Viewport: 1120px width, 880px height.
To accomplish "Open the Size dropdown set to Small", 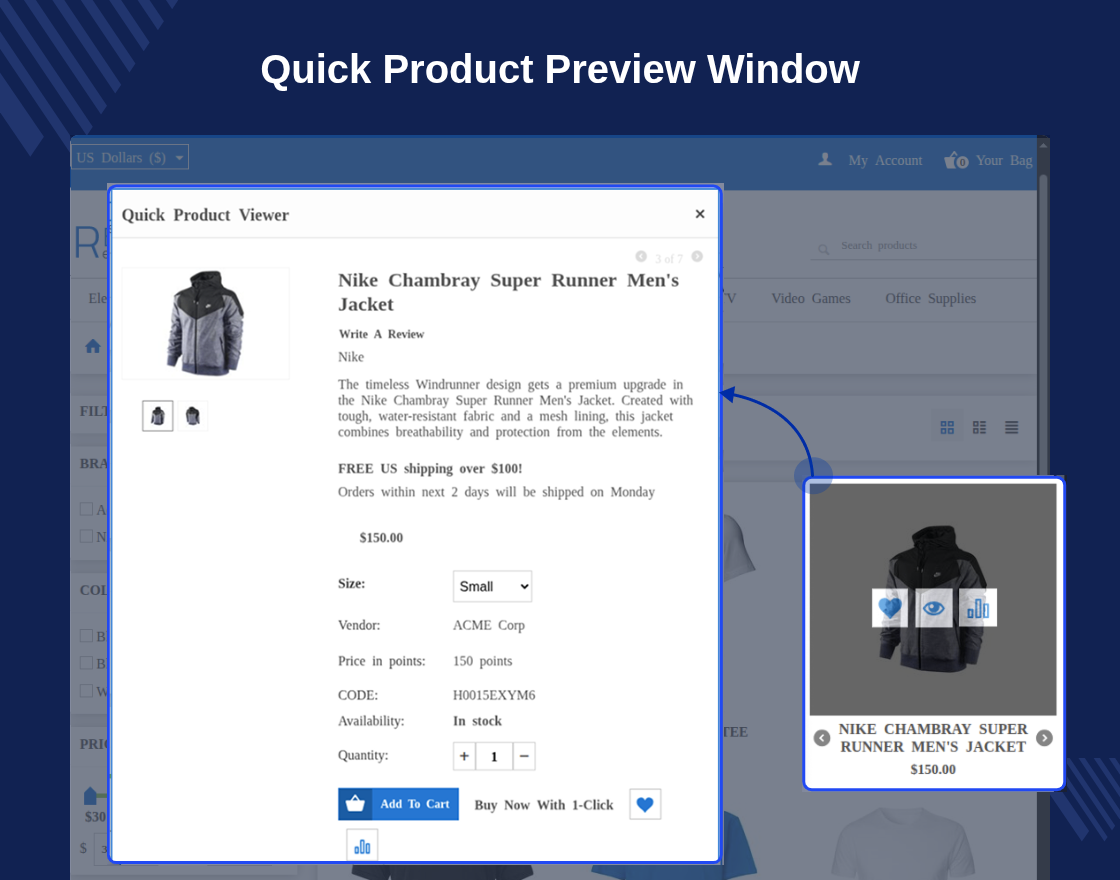I will click(492, 586).
